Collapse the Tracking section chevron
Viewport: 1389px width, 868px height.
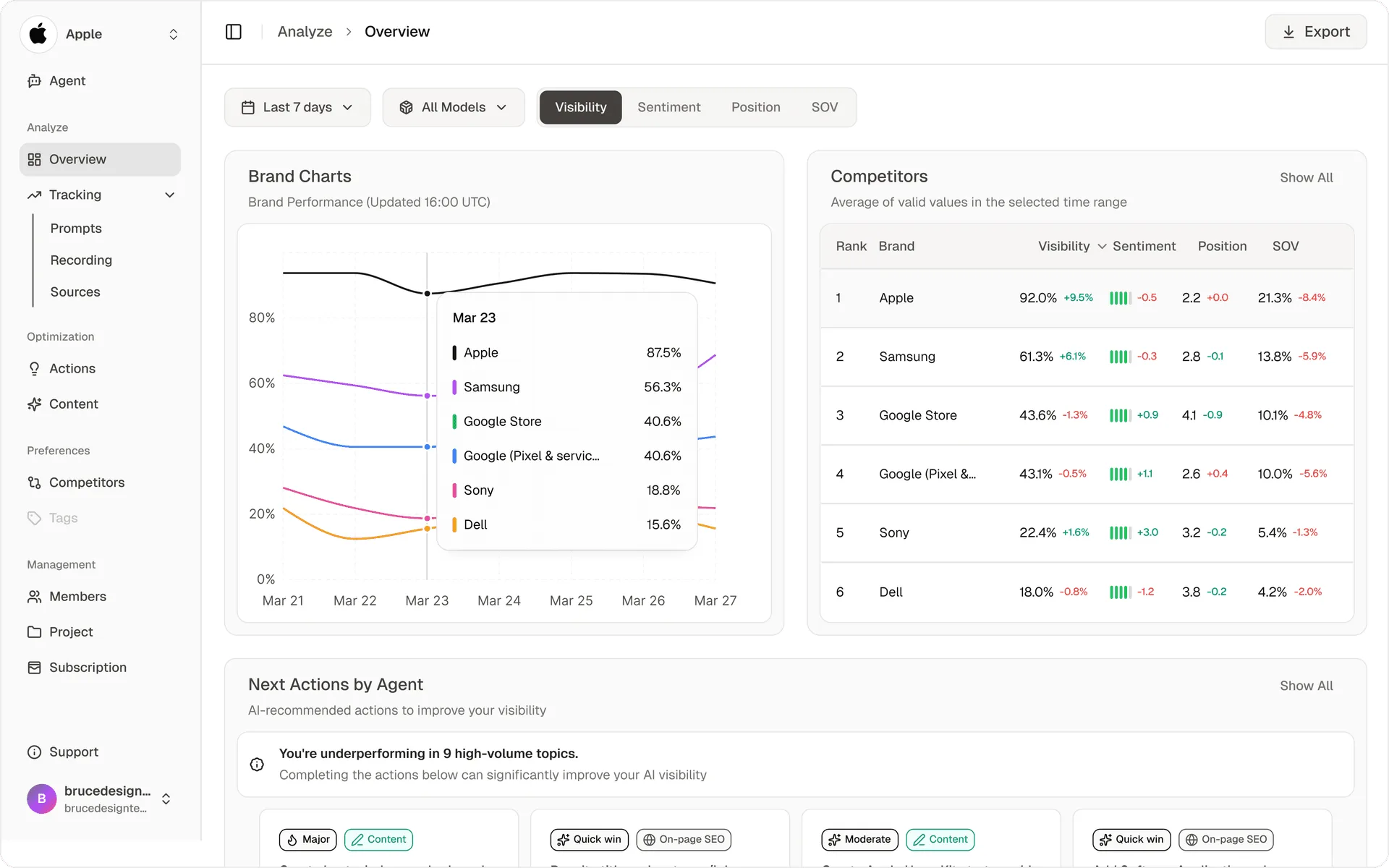[170, 195]
